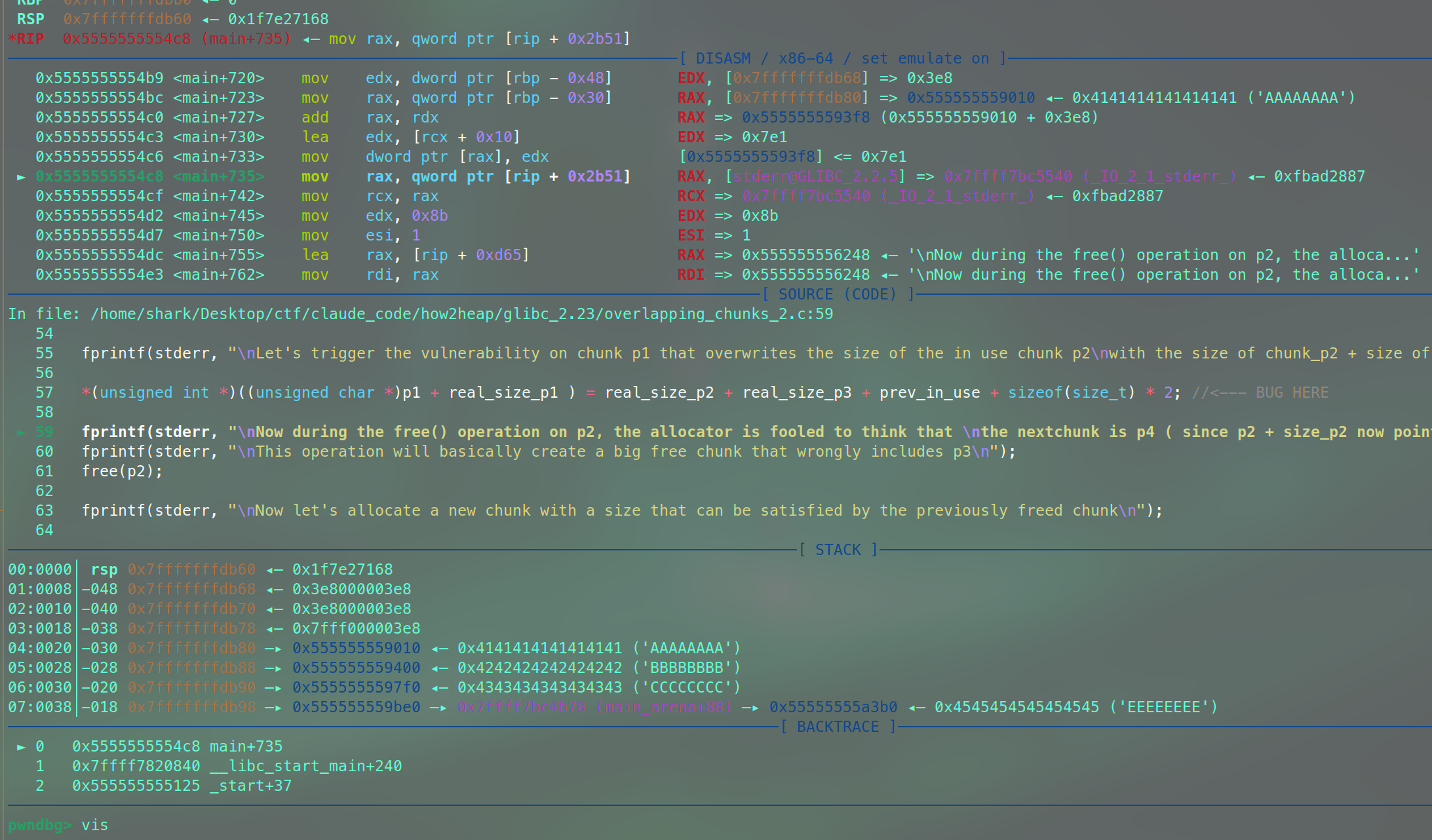Screen dimensions: 1432x840
Task: Select mov rcx, rax at main+742
Action: 370,196
